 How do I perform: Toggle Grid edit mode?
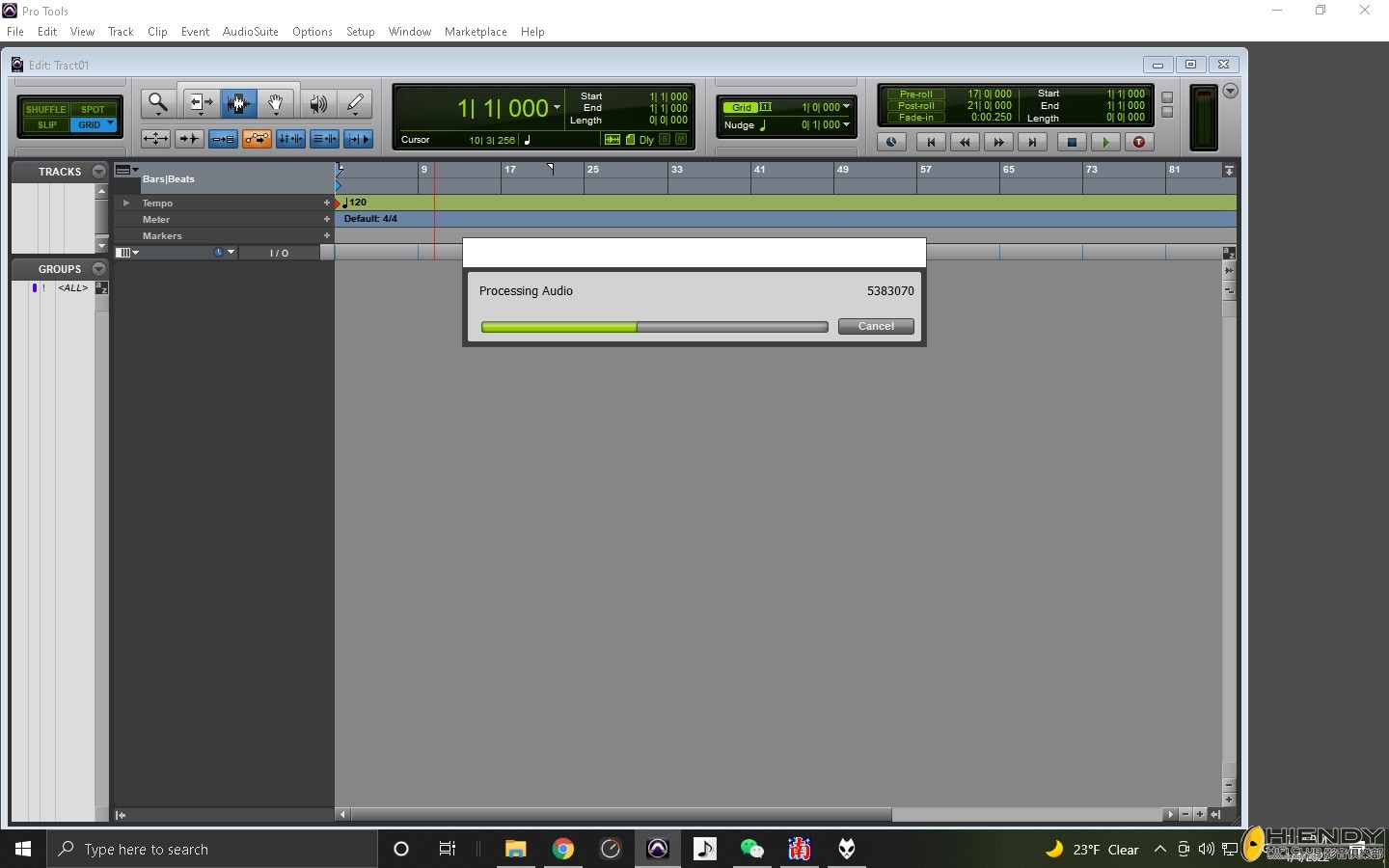[94, 124]
